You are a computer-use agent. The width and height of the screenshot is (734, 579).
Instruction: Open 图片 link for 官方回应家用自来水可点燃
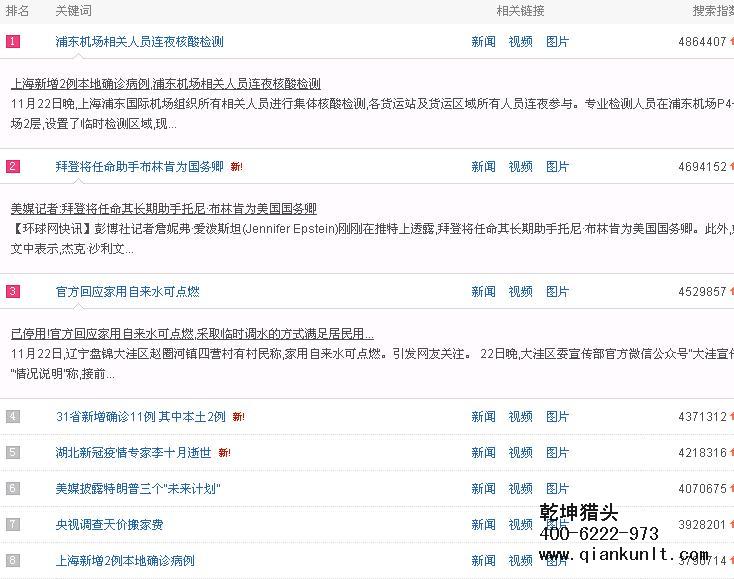[x=557, y=292]
